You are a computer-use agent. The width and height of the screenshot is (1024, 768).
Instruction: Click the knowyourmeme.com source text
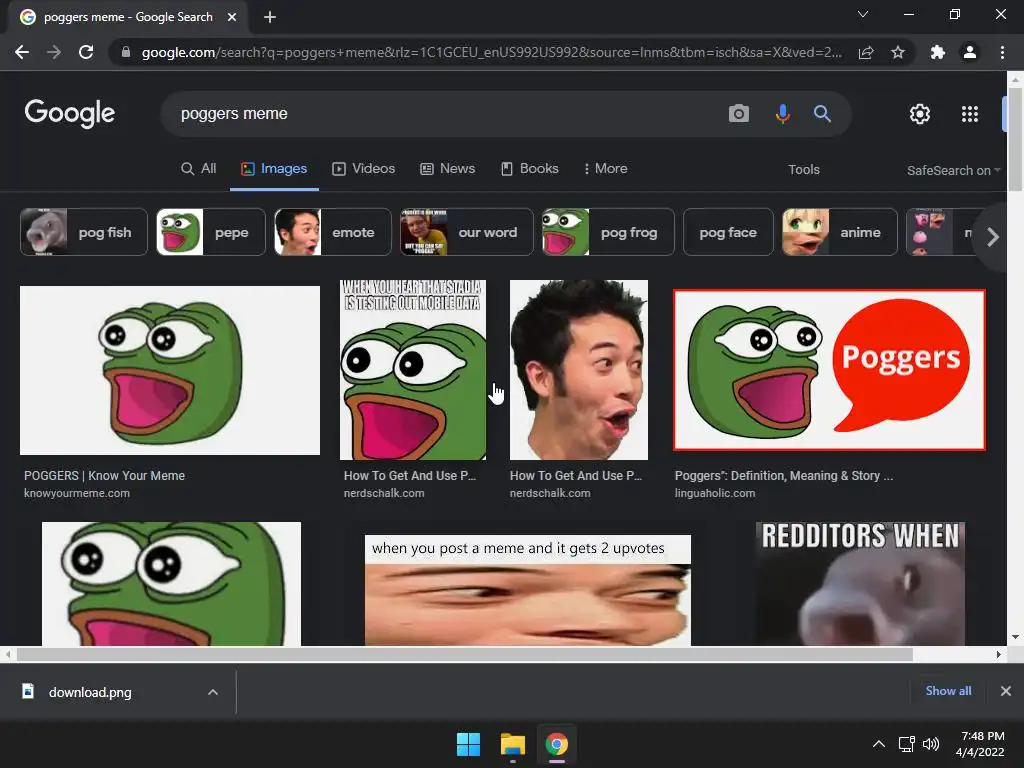point(77,493)
